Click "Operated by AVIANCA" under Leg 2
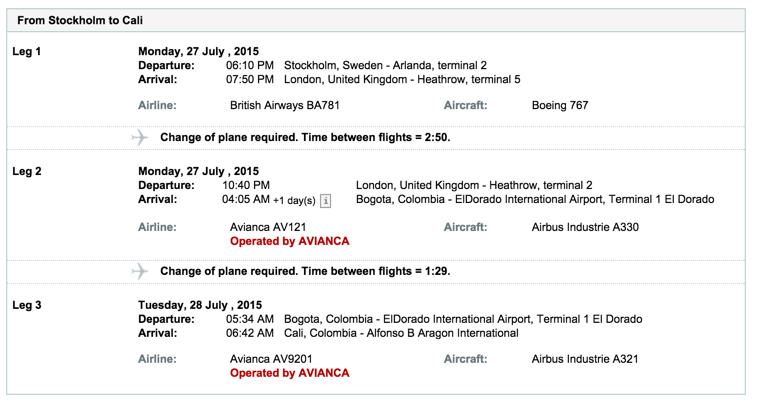The height and width of the screenshot is (411, 772). coord(289,242)
